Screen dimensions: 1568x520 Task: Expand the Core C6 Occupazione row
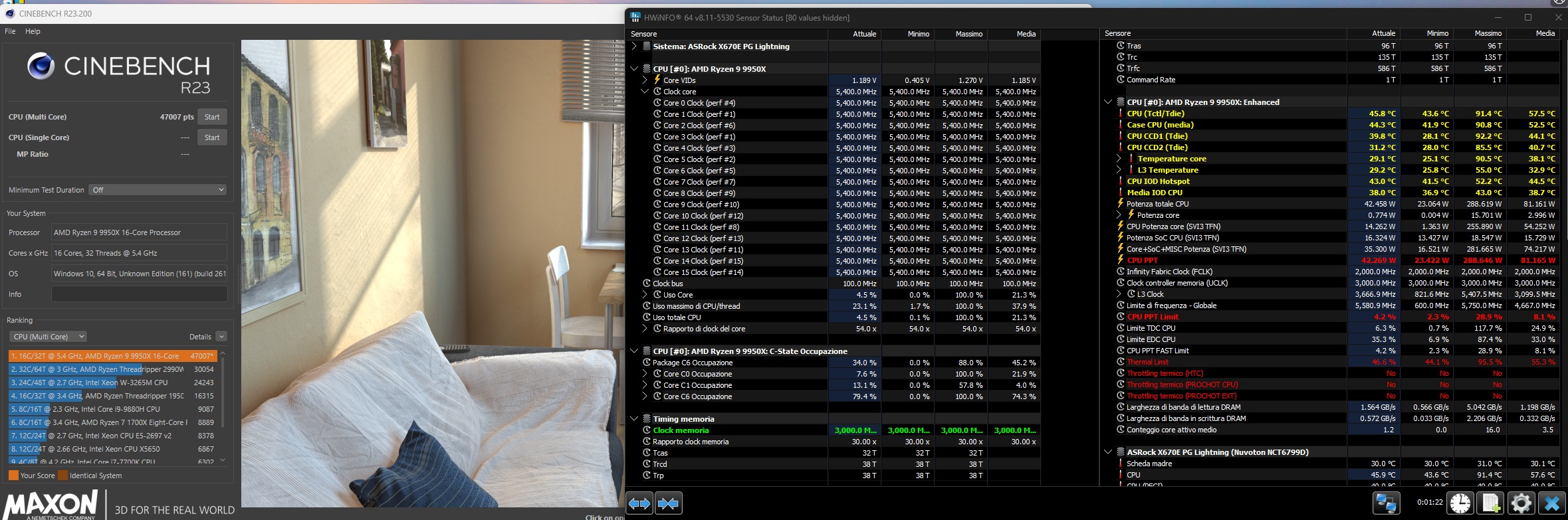(x=645, y=396)
